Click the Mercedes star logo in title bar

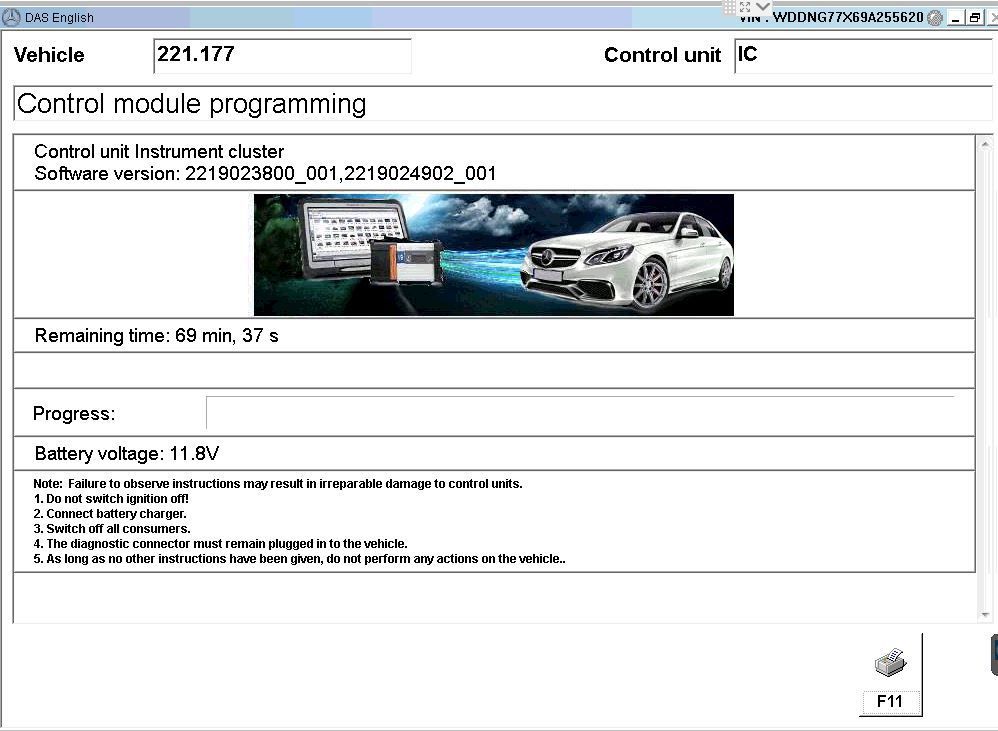tap(12, 17)
